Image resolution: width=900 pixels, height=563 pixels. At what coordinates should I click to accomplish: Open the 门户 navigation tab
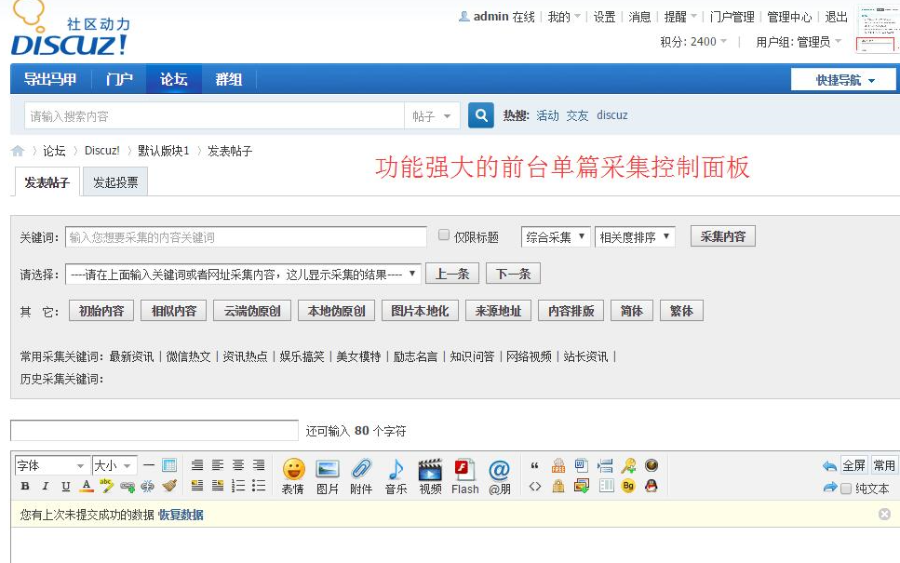pyautogui.click(x=119, y=79)
